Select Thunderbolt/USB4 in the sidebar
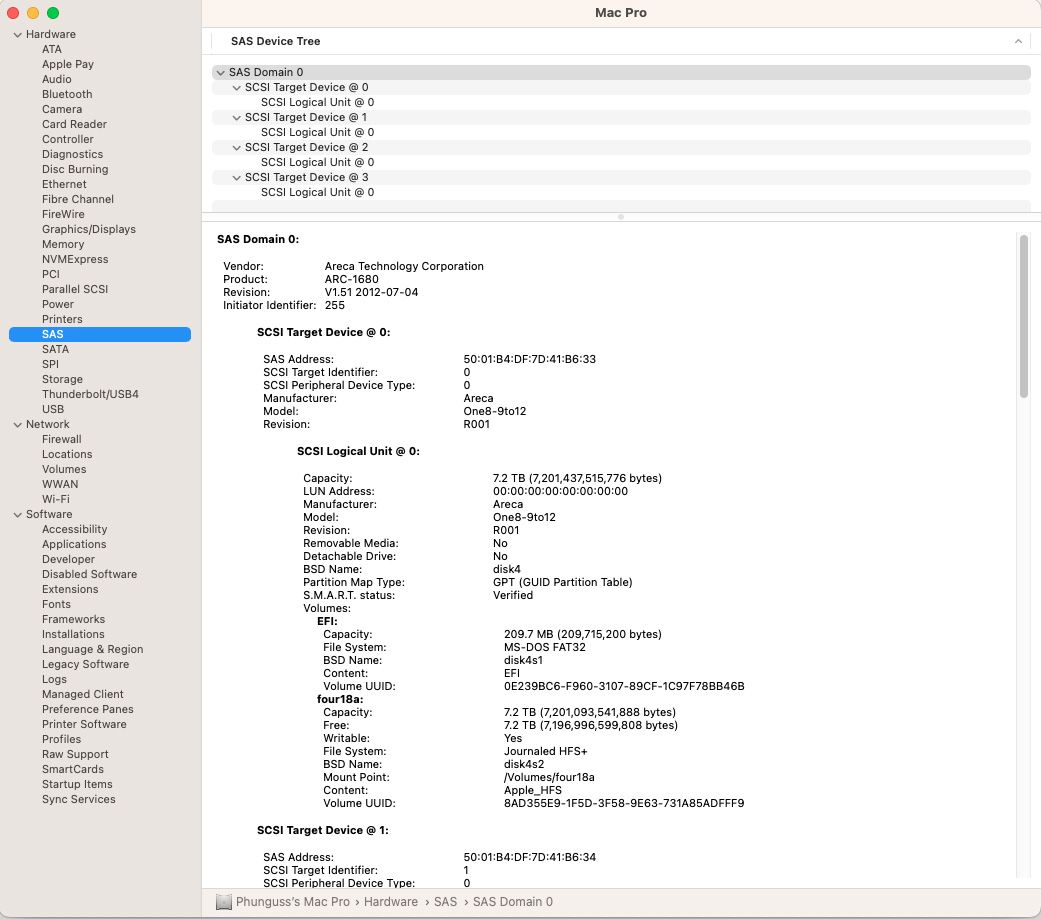The width and height of the screenshot is (1041, 919). [x=90, y=394]
